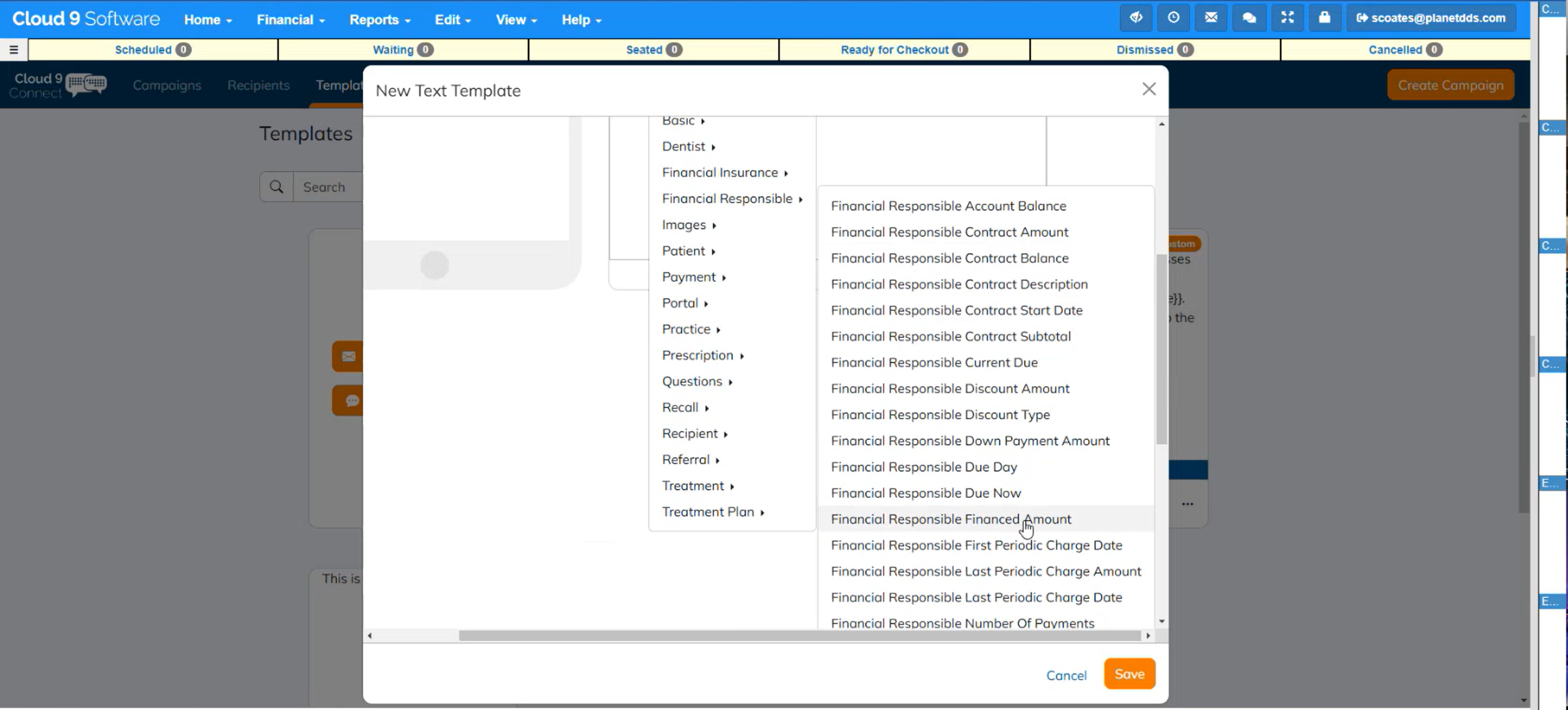Expand the Treatment submenu
This screenshot has height=710, width=1568.
click(732, 486)
